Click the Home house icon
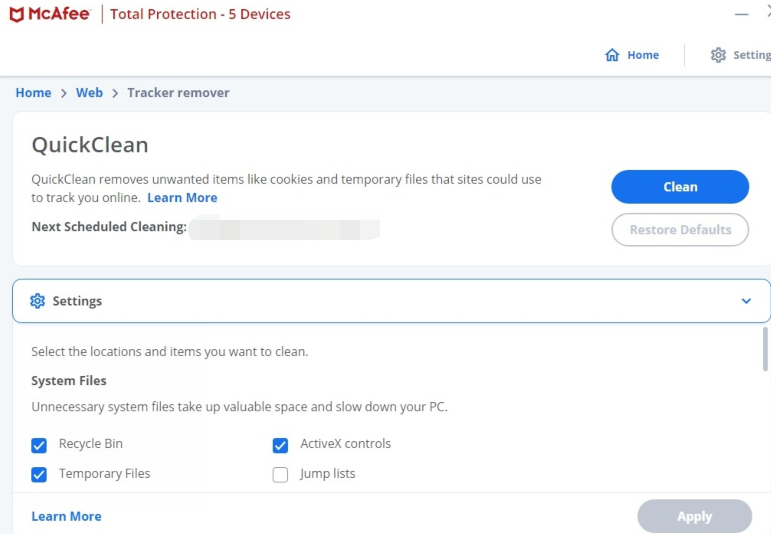This screenshot has width=771, height=534. [x=612, y=55]
